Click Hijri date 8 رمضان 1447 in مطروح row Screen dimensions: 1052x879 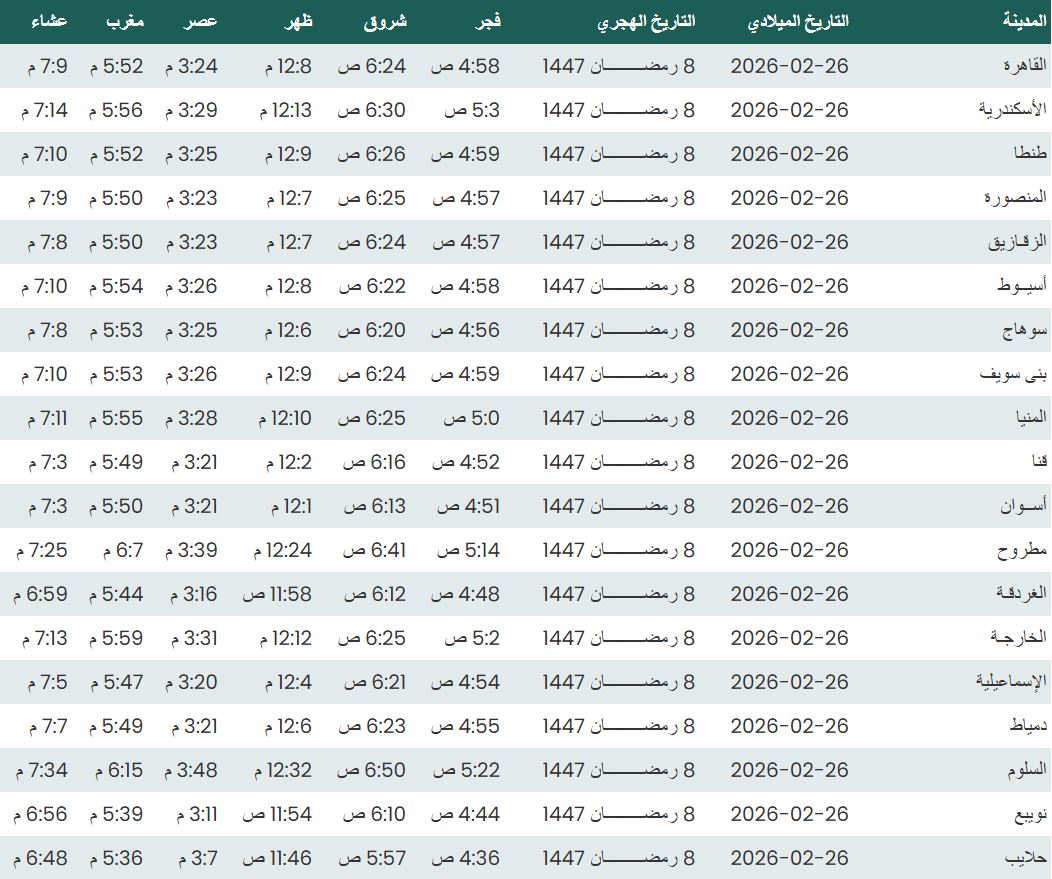tap(619, 550)
